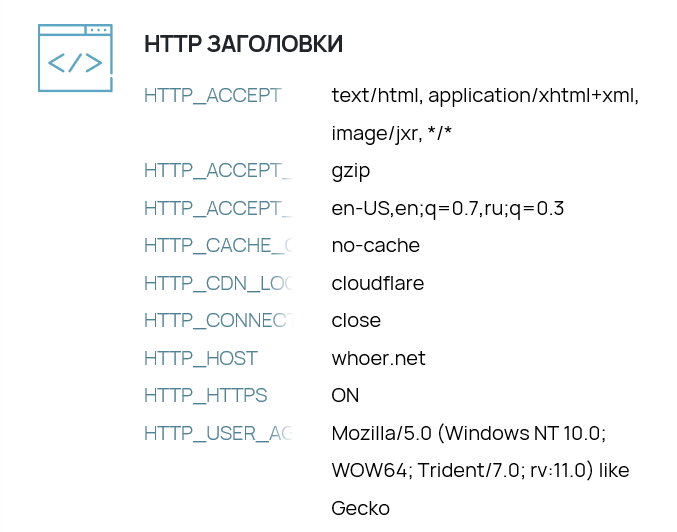This screenshot has height=532, width=677.
Task: Click the HTTP_CDN header label
Action: [x=217, y=284]
